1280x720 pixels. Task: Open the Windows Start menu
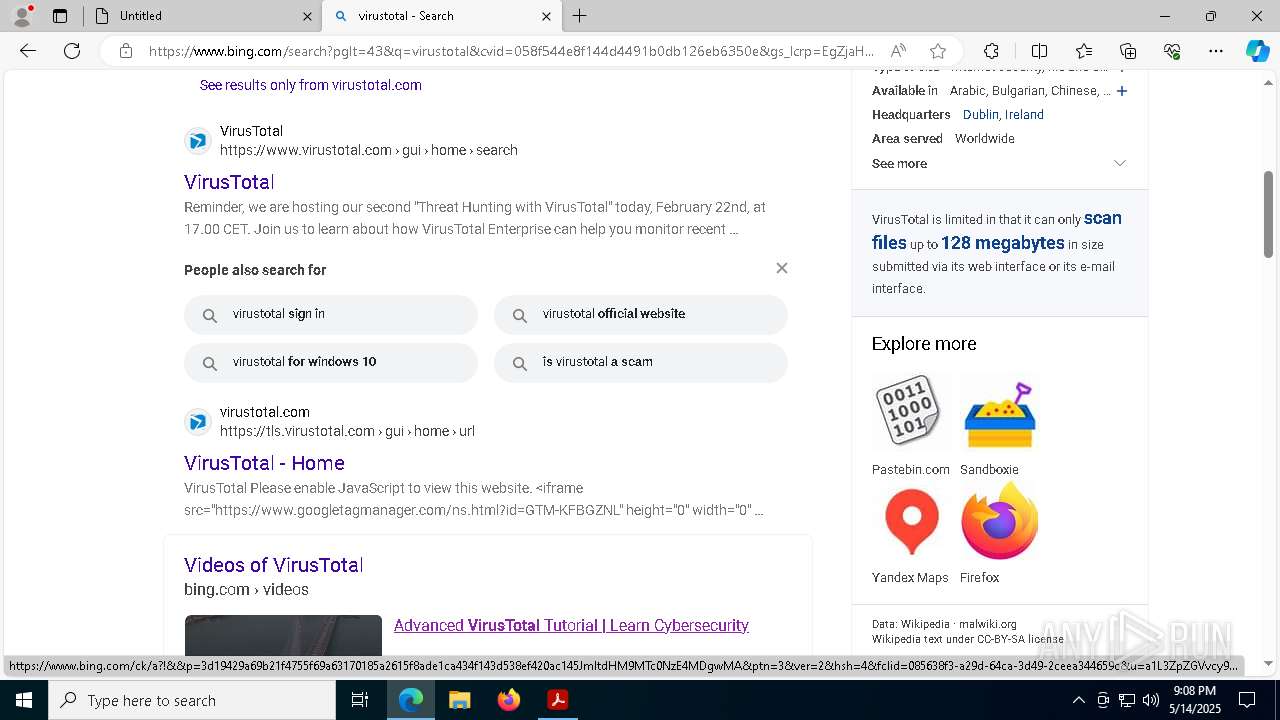(x=23, y=700)
